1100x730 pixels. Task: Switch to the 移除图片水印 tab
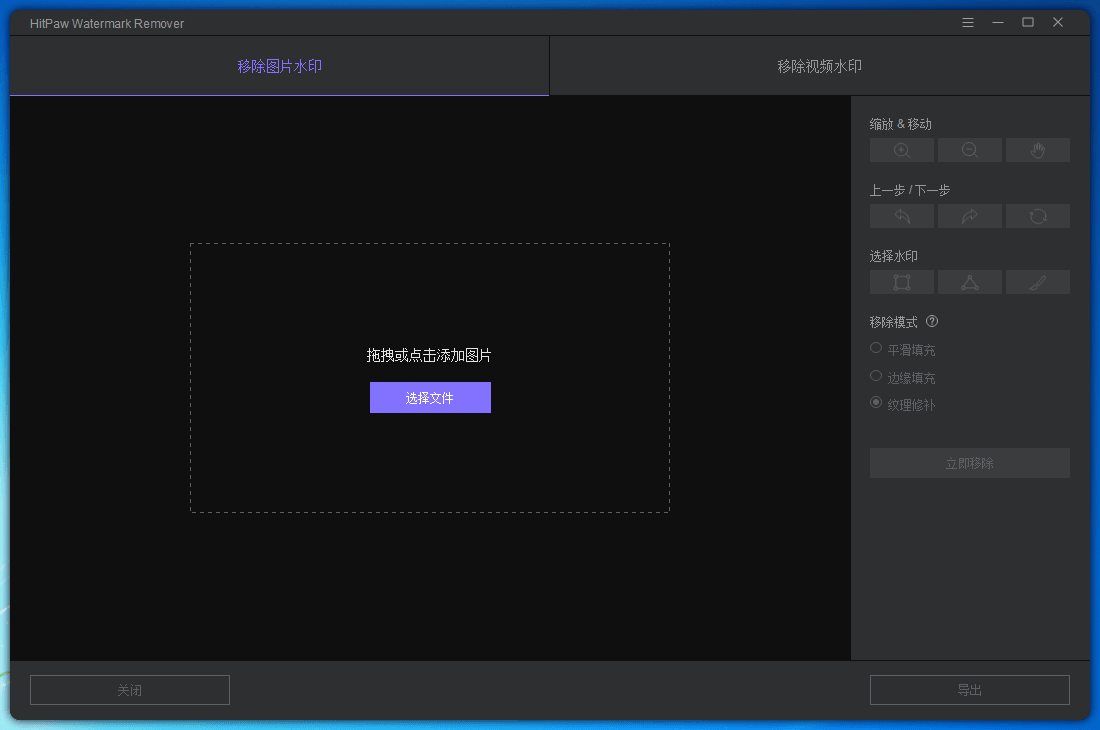(280, 67)
